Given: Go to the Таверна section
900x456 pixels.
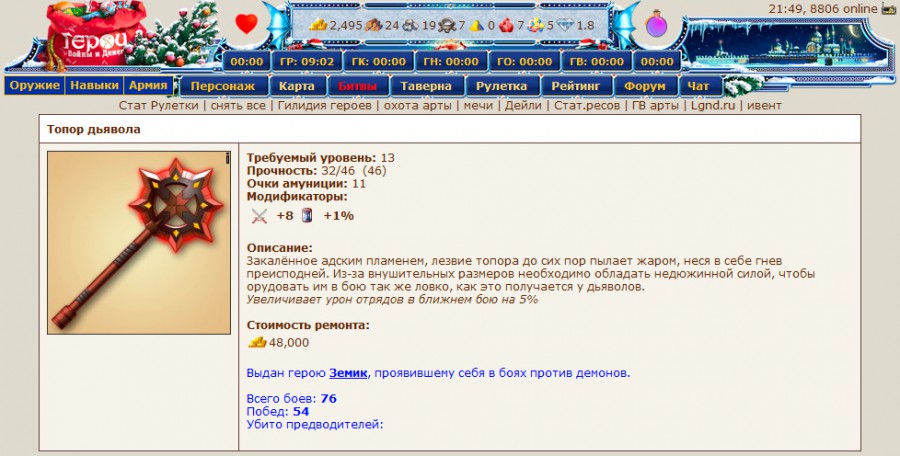Looking at the screenshot, I should 427,86.
